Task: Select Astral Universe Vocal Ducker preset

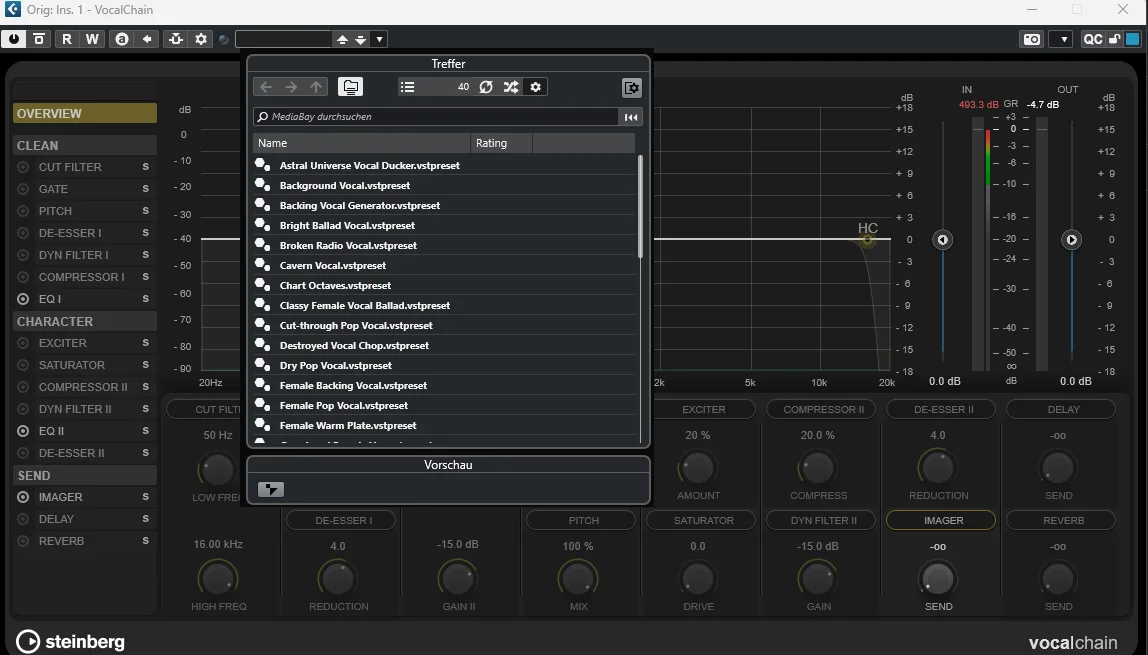Action: (x=444, y=165)
